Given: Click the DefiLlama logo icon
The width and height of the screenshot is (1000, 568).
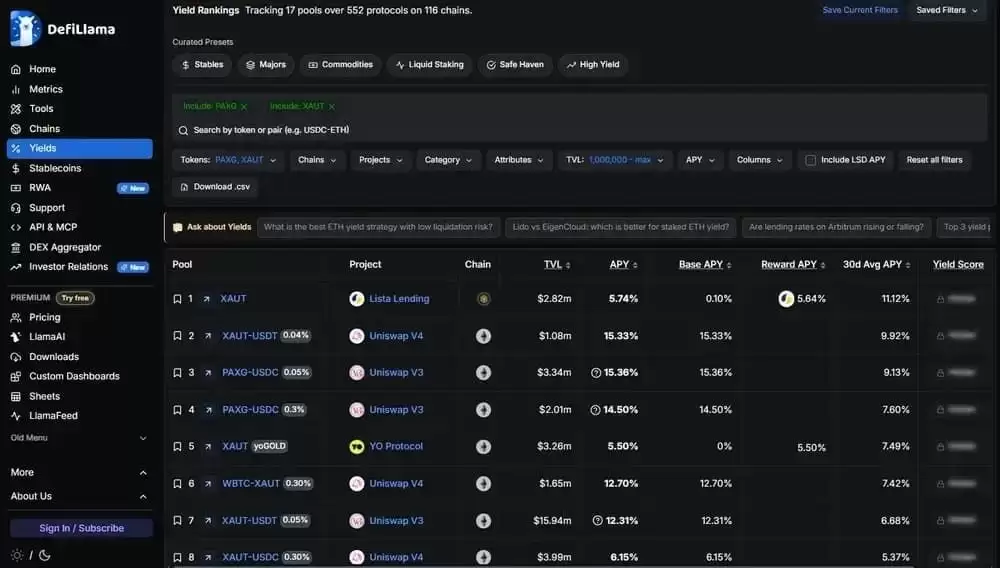Looking at the screenshot, I should point(26,29).
